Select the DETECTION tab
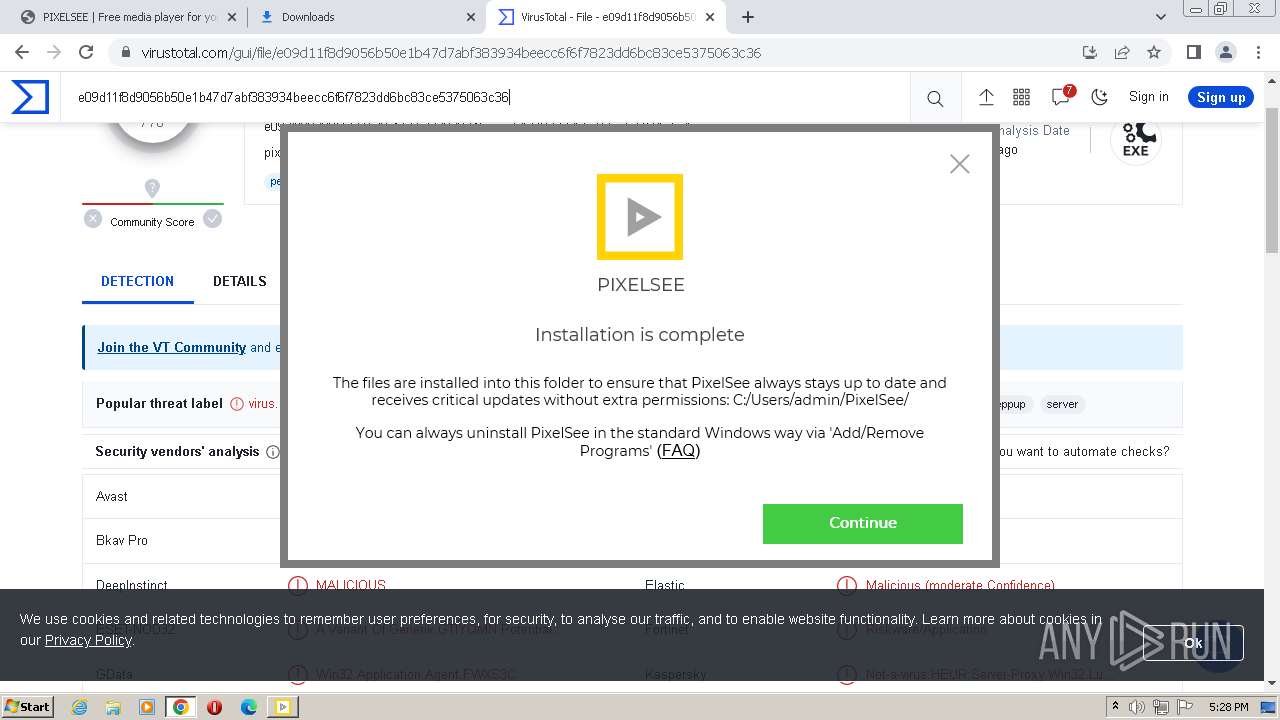The height and width of the screenshot is (720, 1280). (x=137, y=281)
